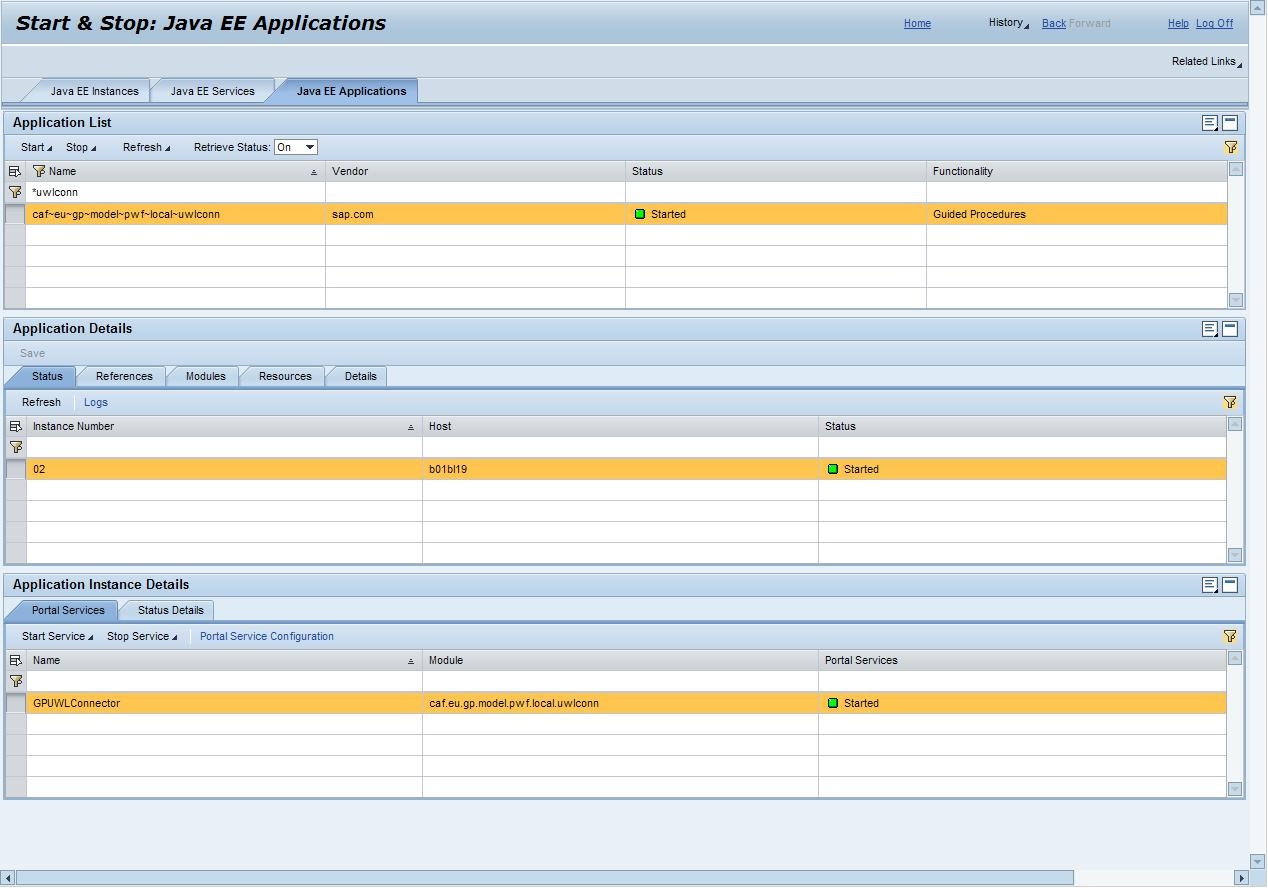Expand the History dropdown menu
This screenshot has height=888, width=1268.
[1008, 23]
